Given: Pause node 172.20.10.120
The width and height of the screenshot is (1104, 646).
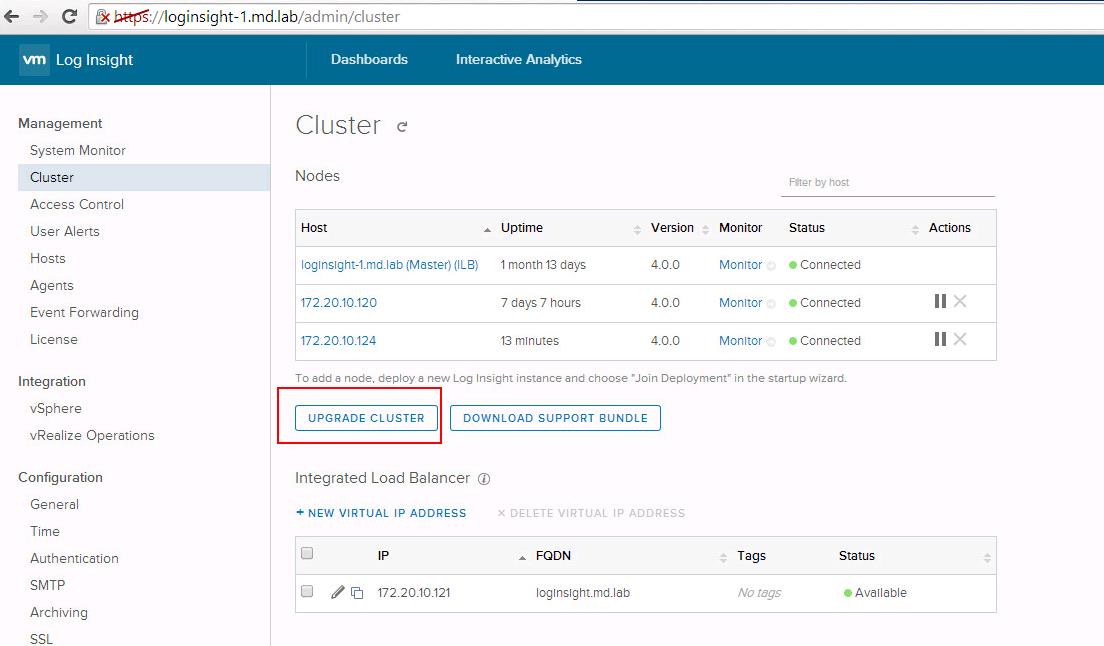Looking at the screenshot, I should pyautogui.click(x=939, y=302).
